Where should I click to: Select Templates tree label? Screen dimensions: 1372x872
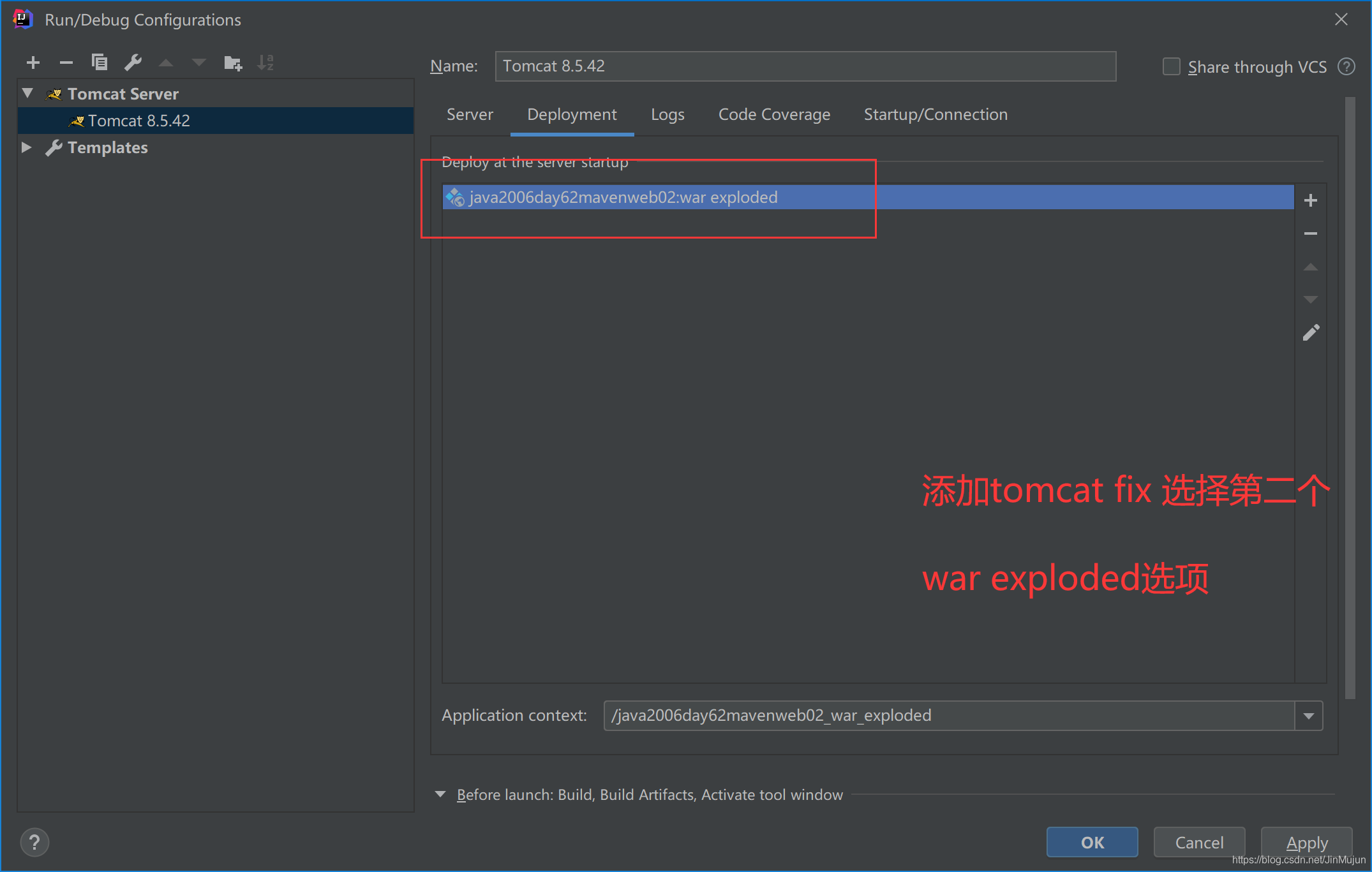[x=108, y=147]
